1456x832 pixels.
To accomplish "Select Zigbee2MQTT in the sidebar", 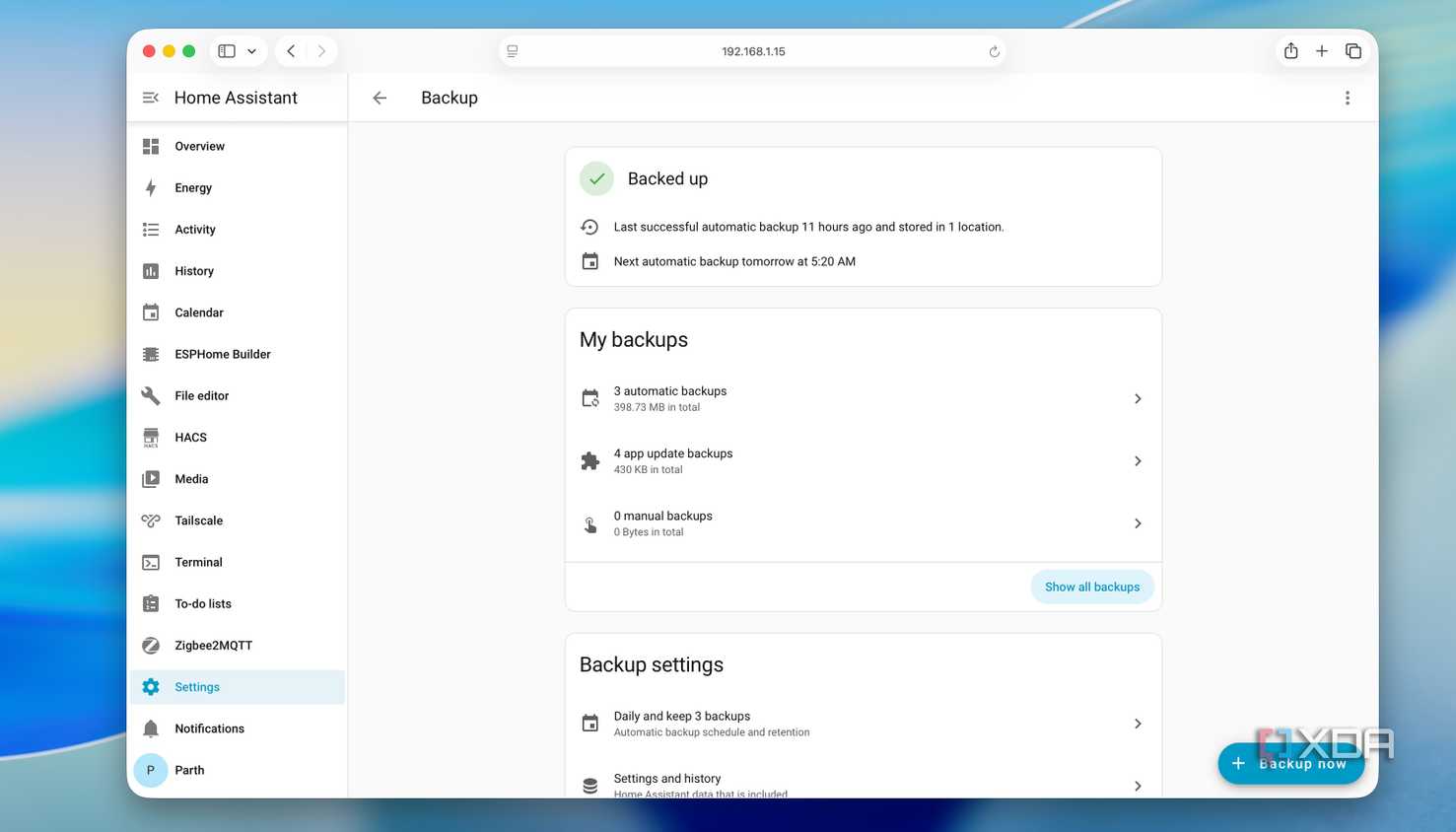I will [238, 646].
